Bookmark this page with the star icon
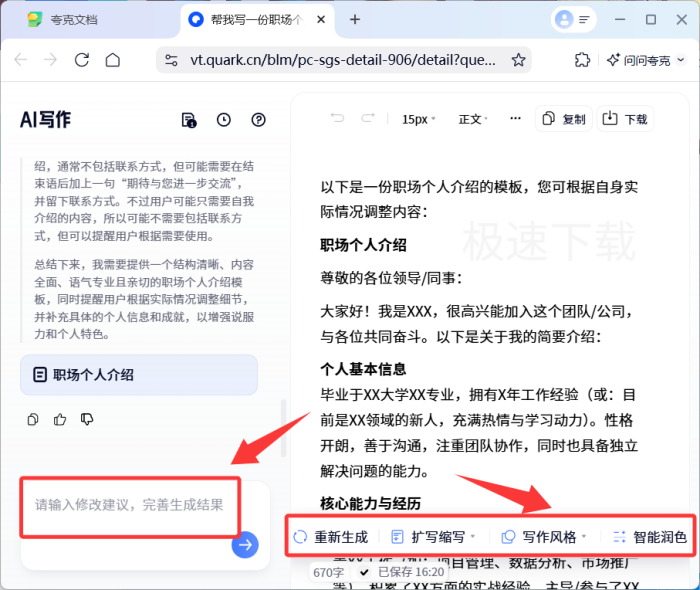This screenshot has width=700, height=590. pyautogui.click(x=518, y=60)
